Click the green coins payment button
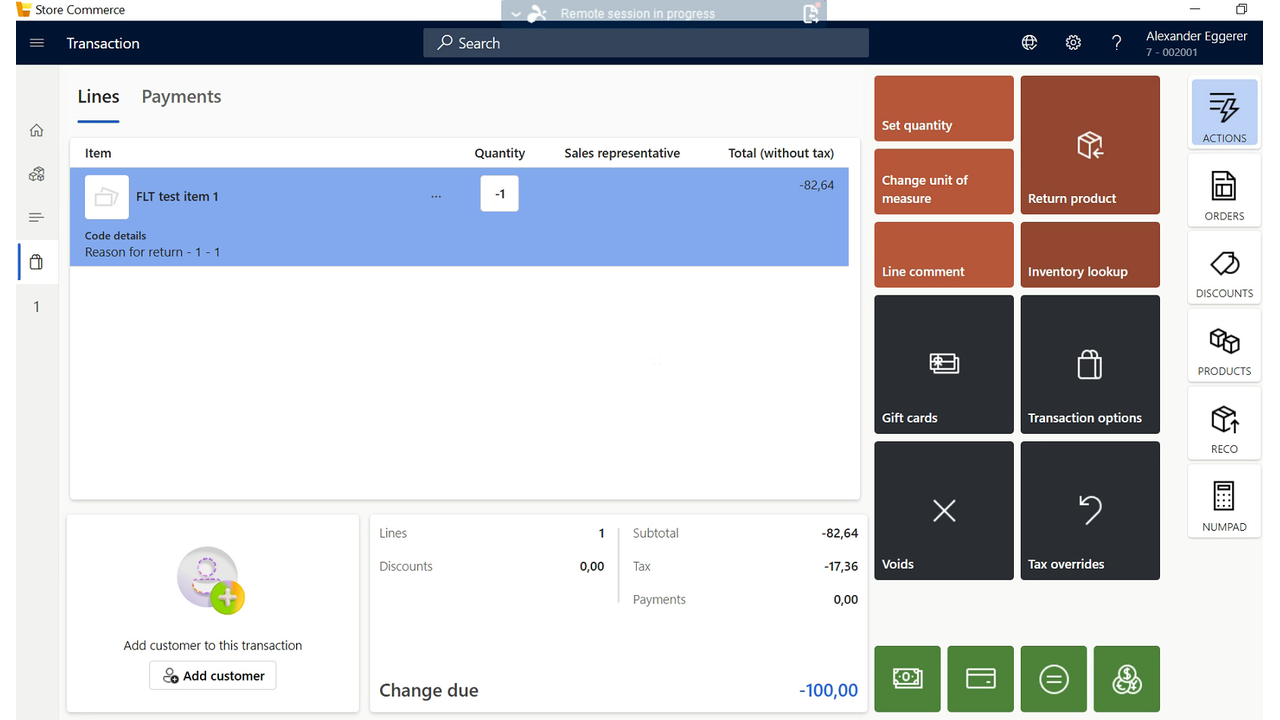1280x720 pixels. (x=1126, y=679)
